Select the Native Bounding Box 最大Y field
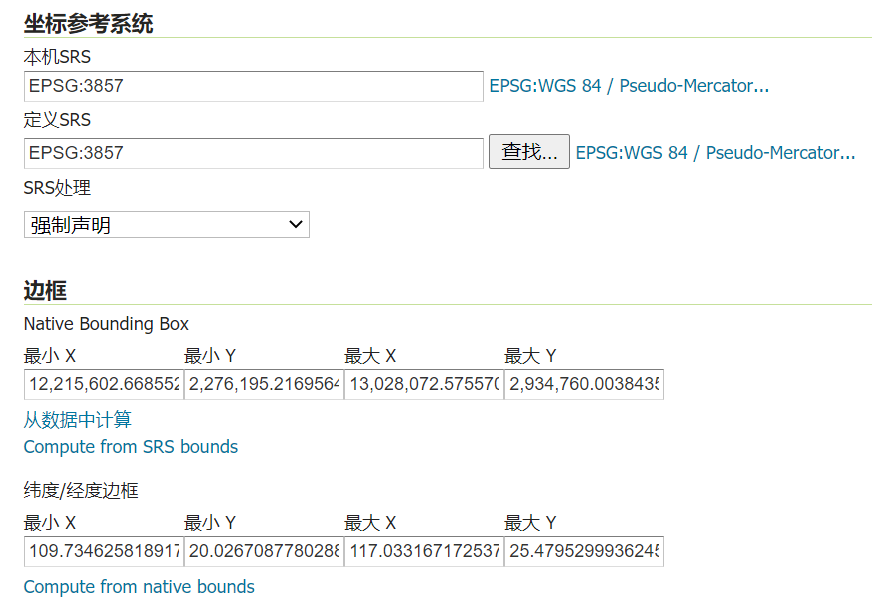 [581, 384]
